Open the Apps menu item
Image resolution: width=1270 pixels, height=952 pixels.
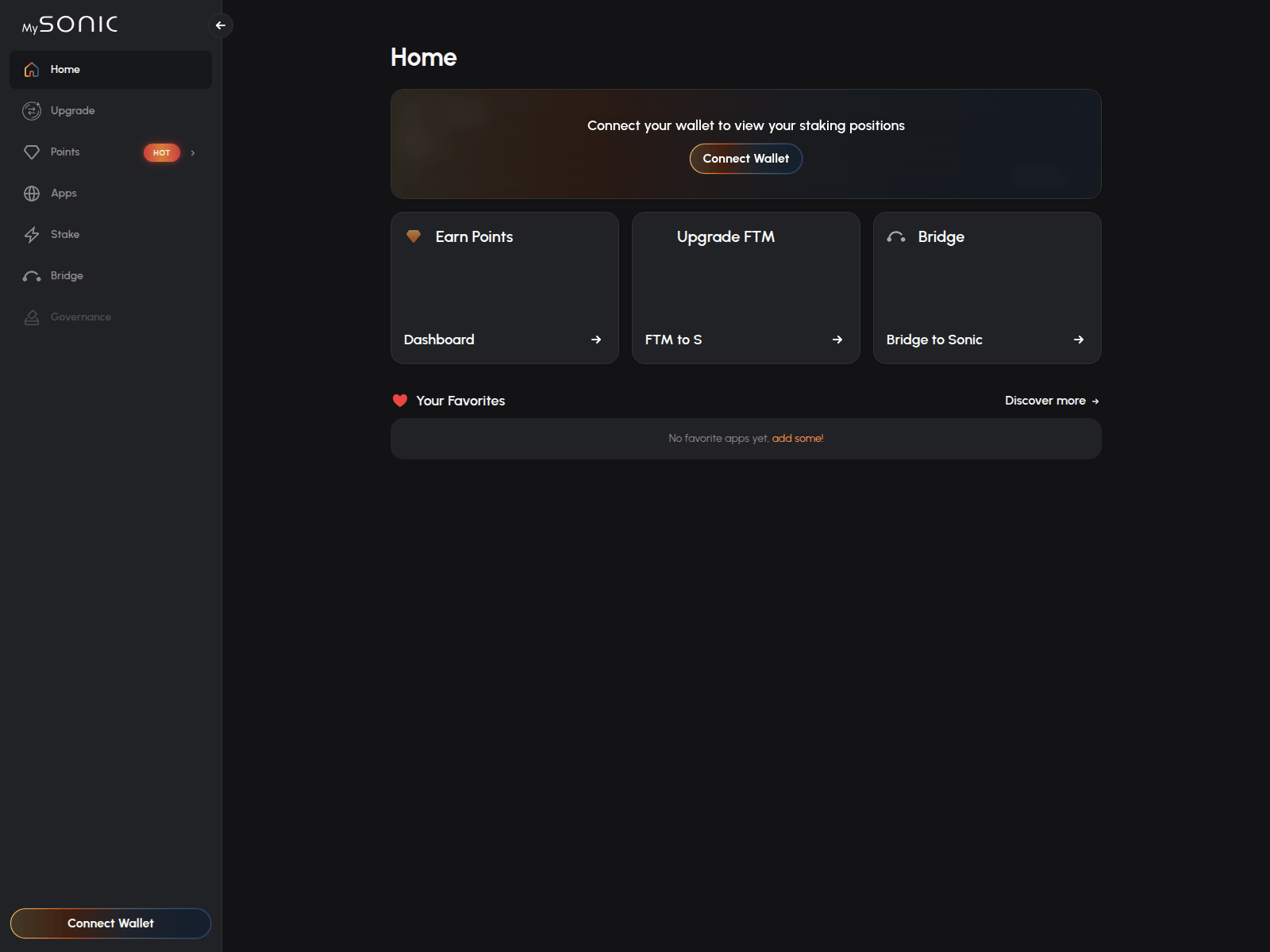[110, 194]
